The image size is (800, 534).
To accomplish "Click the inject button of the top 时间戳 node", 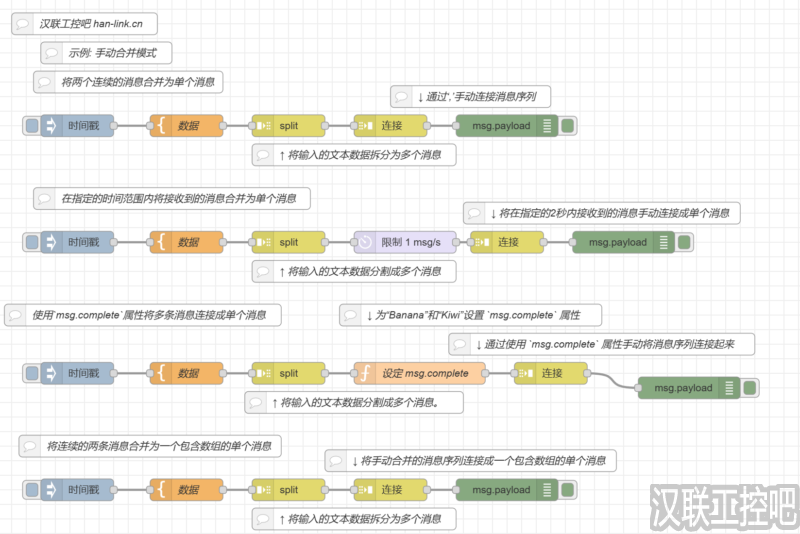I will [32, 126].
